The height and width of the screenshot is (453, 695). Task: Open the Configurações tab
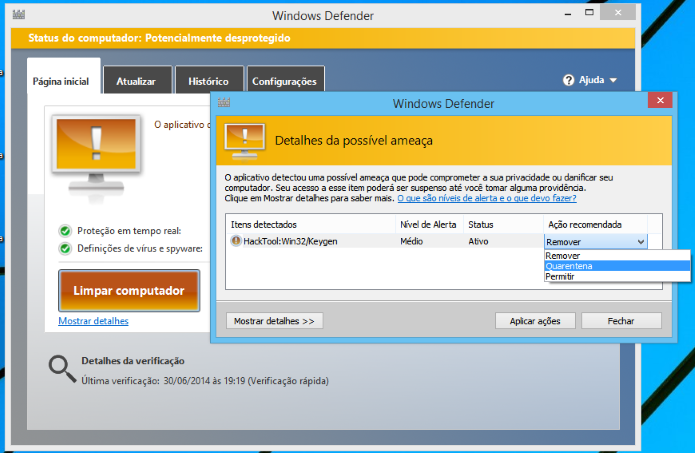click(x=285, y=80)
